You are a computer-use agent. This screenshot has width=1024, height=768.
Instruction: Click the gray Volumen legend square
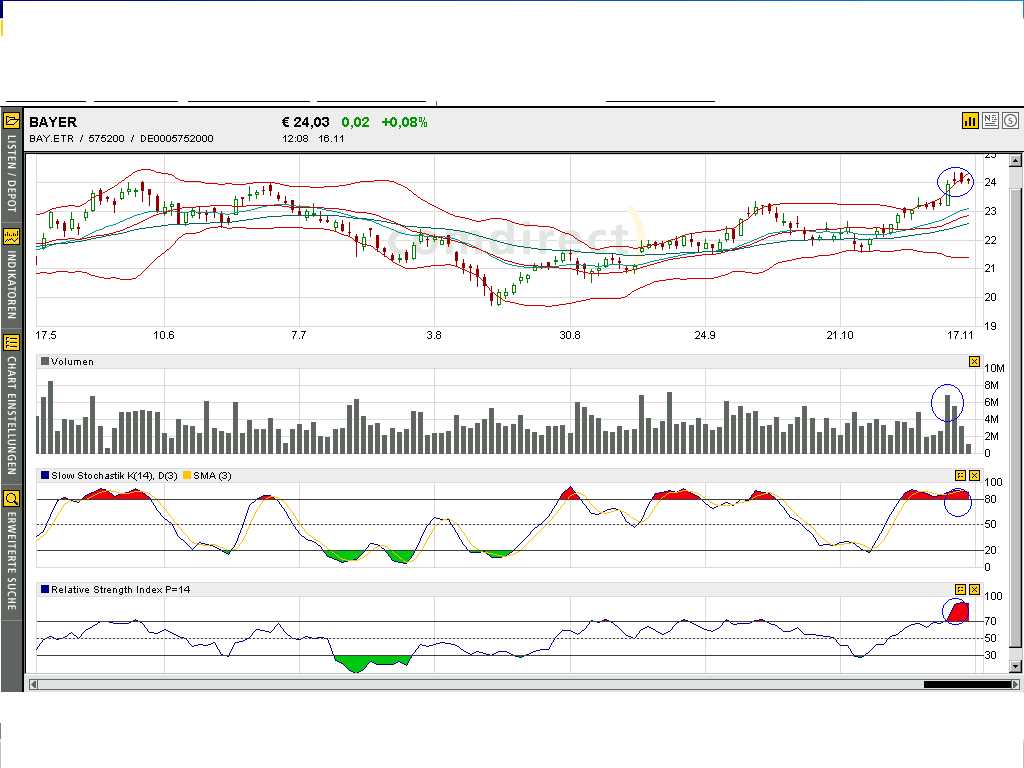(45, 361)
